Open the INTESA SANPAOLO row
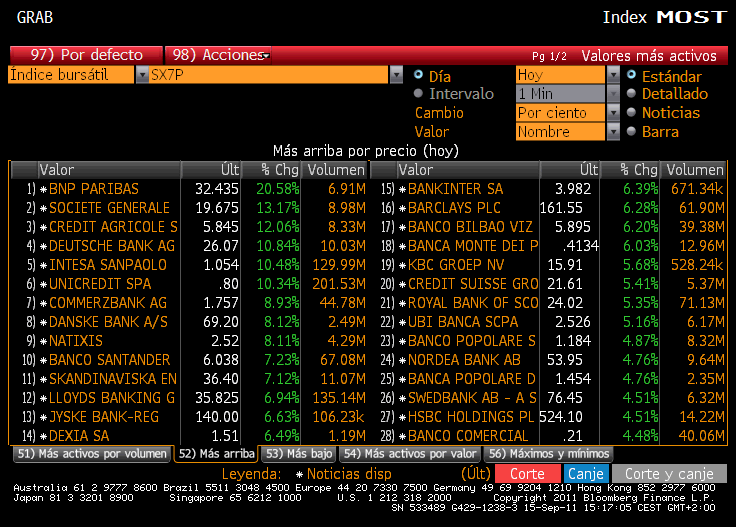 pos(189,265)
